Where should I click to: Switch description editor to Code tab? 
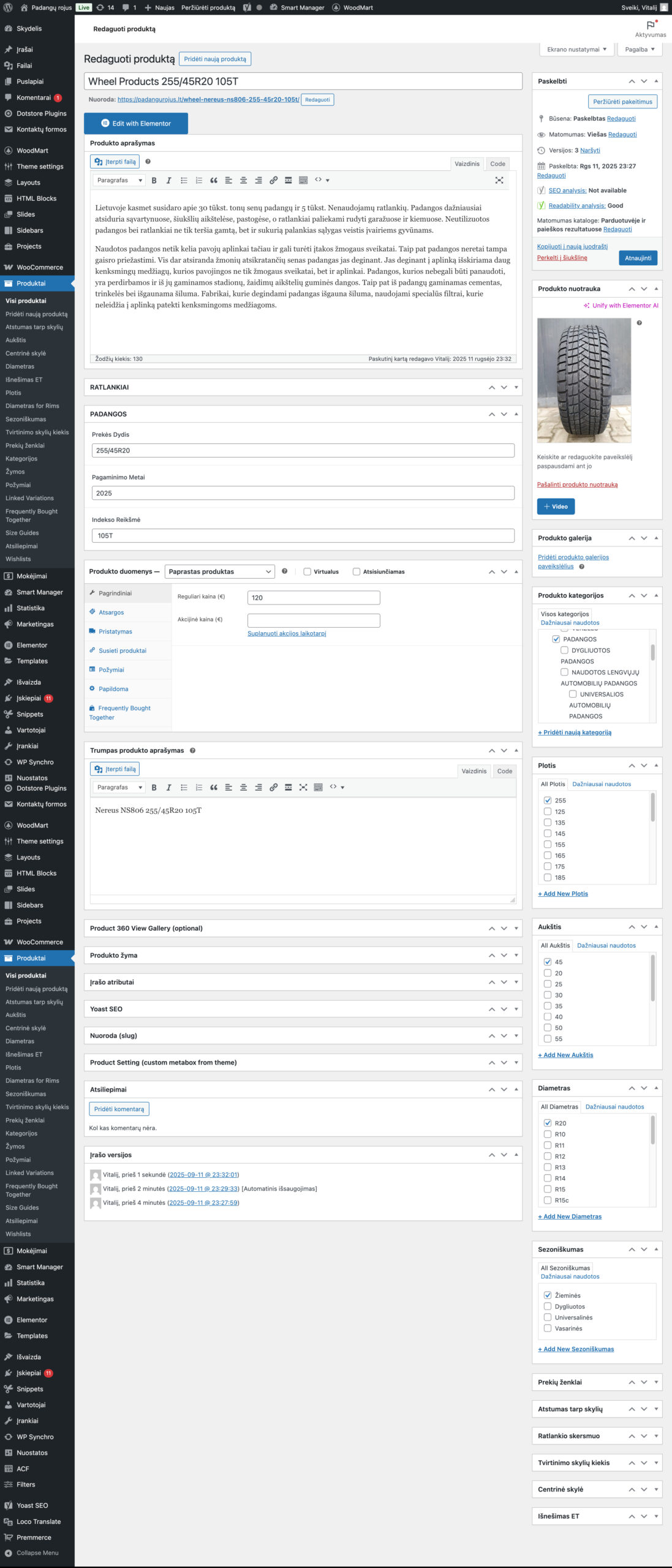(497, 164)
